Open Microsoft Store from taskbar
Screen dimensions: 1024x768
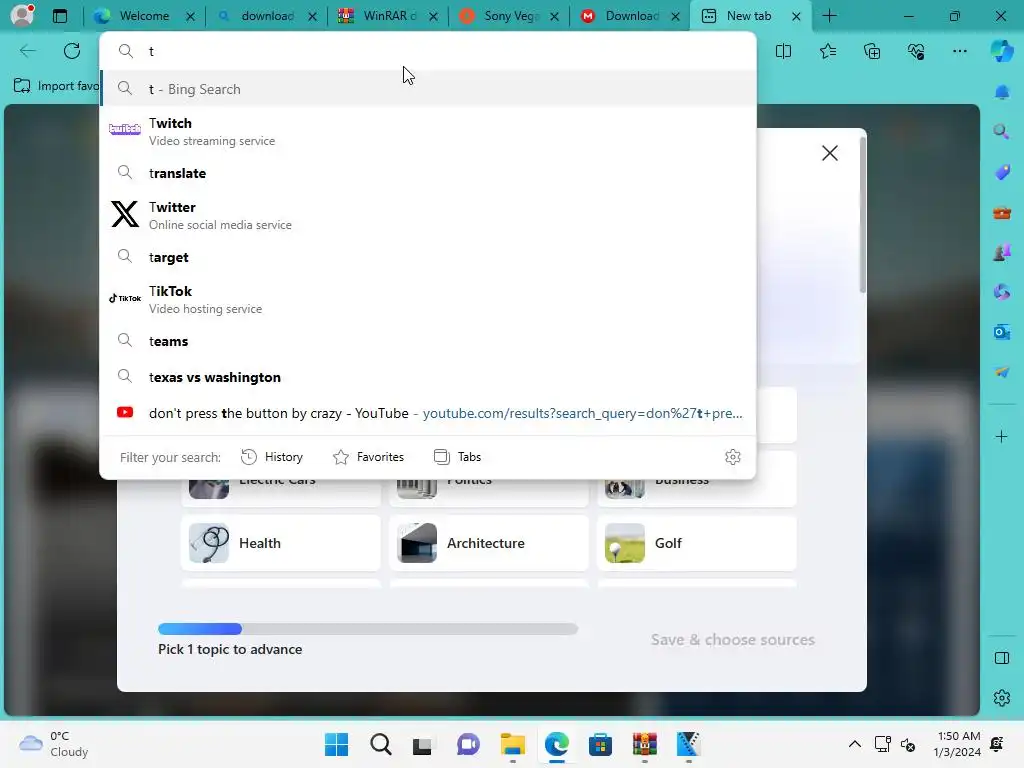point(600,744)
